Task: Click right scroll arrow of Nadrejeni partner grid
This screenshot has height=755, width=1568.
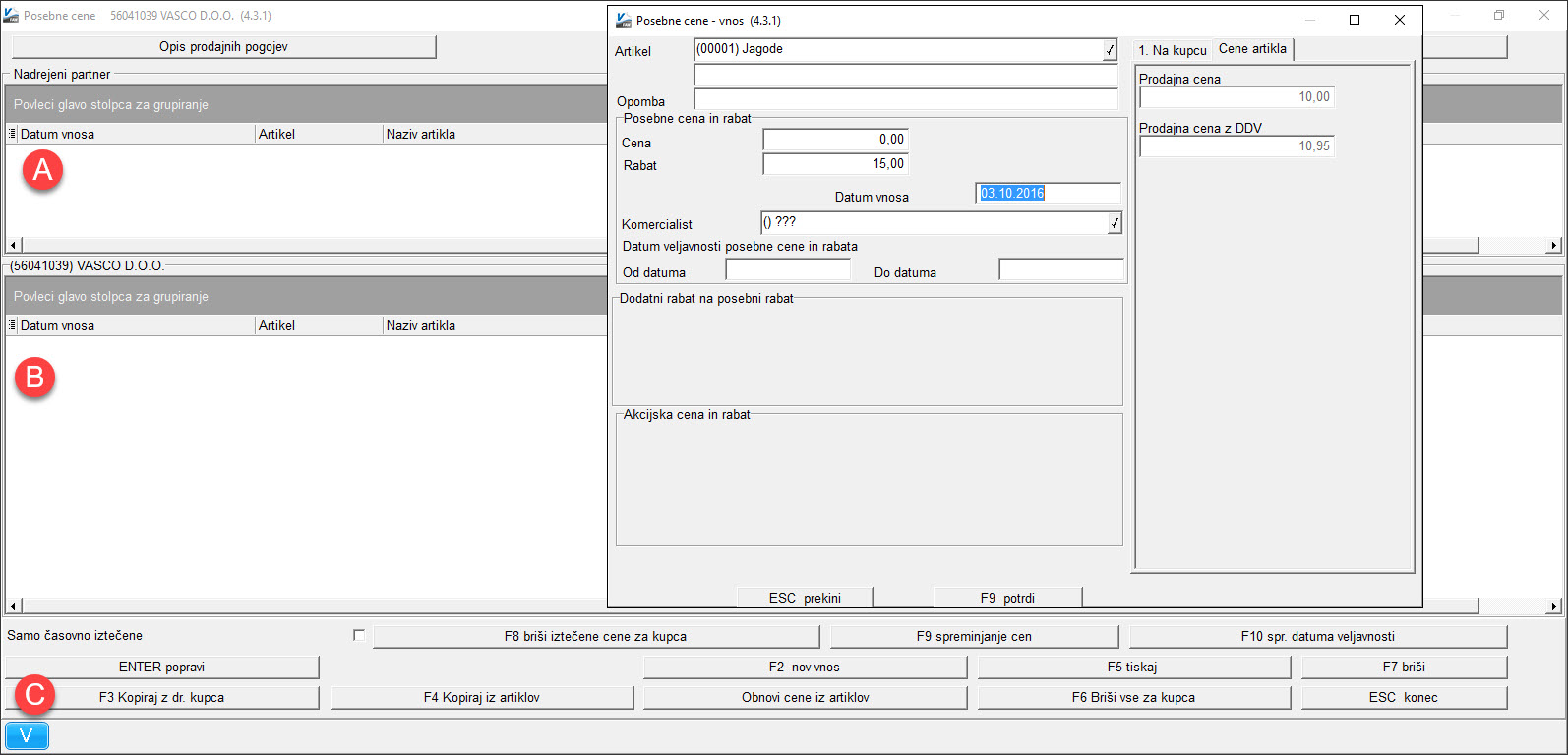Action: (x=1554, y=245)
